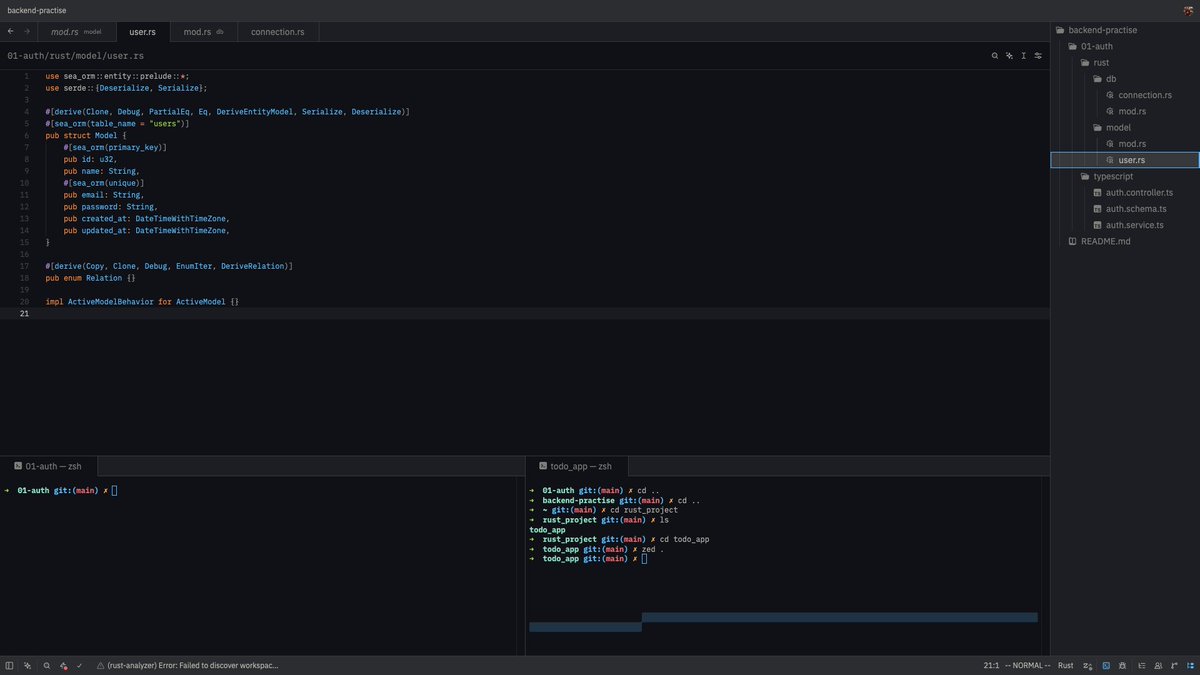Viewport: 1200px width, 675px height.
Task: Open project search in status bar
Action: (46, 665)
